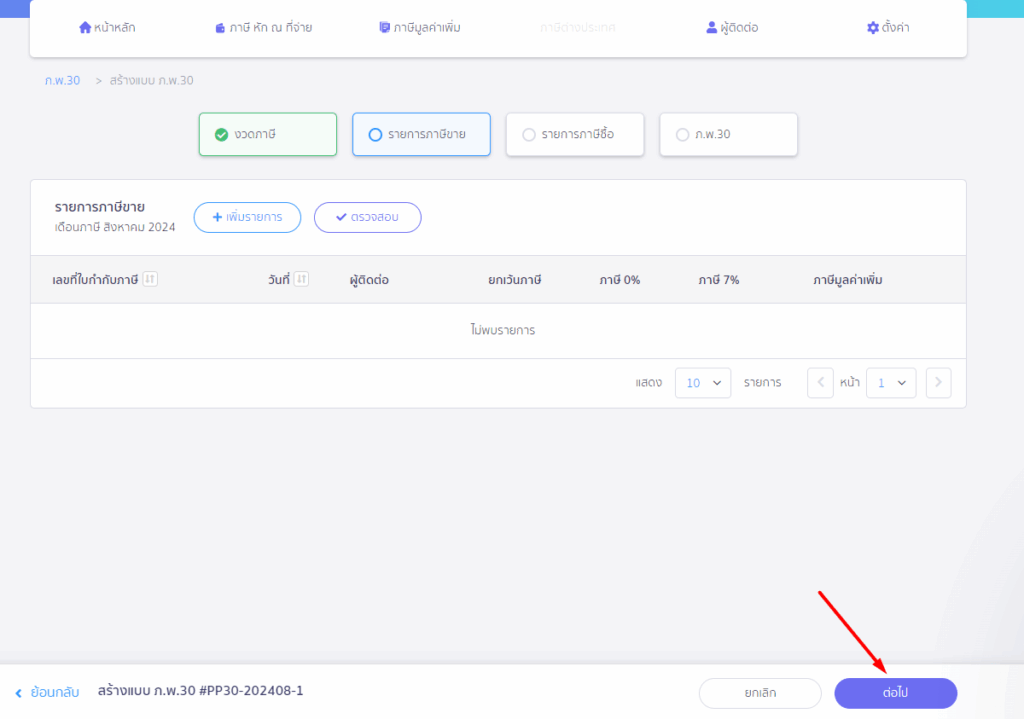The height and width of the screenshot is (719, 1024).
Task: Click the ภ.พ.30 breadcrumb link
Action: pyautogui.click(x=62, y=80)
